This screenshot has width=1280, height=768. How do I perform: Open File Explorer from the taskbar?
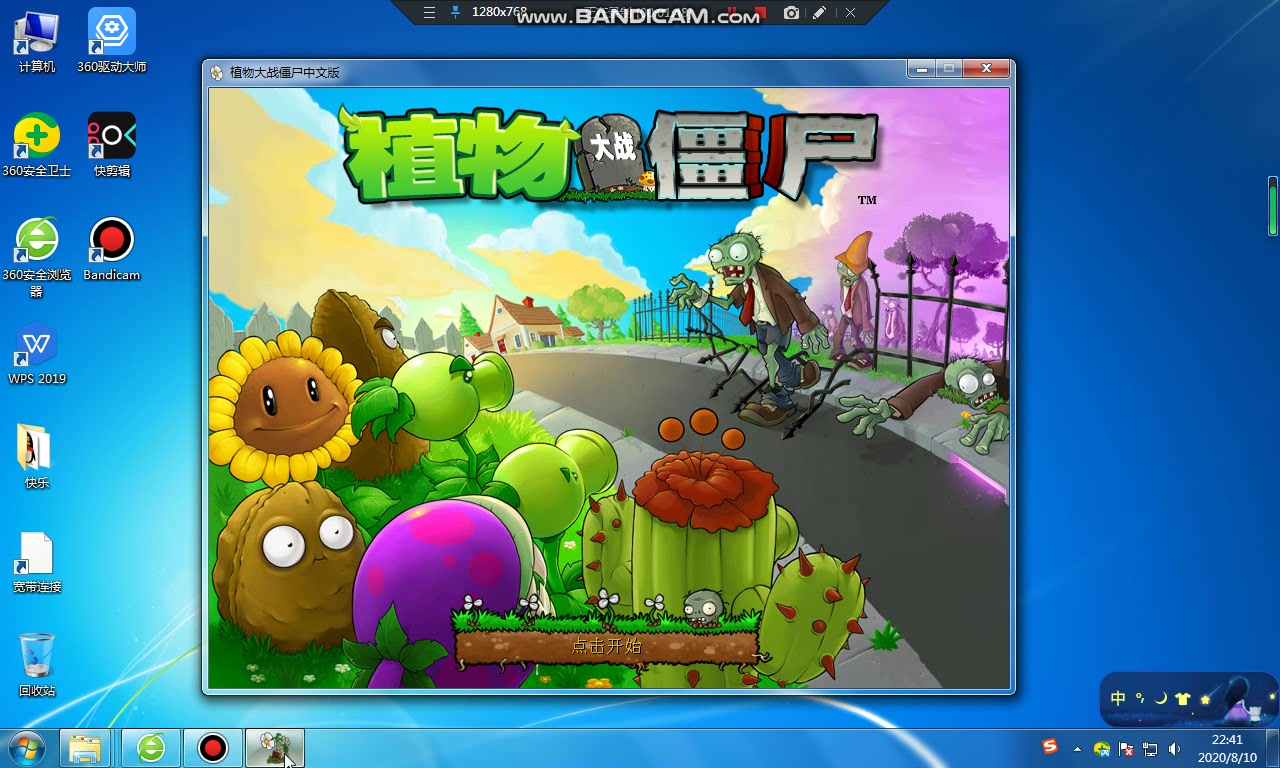click(85, 748)
